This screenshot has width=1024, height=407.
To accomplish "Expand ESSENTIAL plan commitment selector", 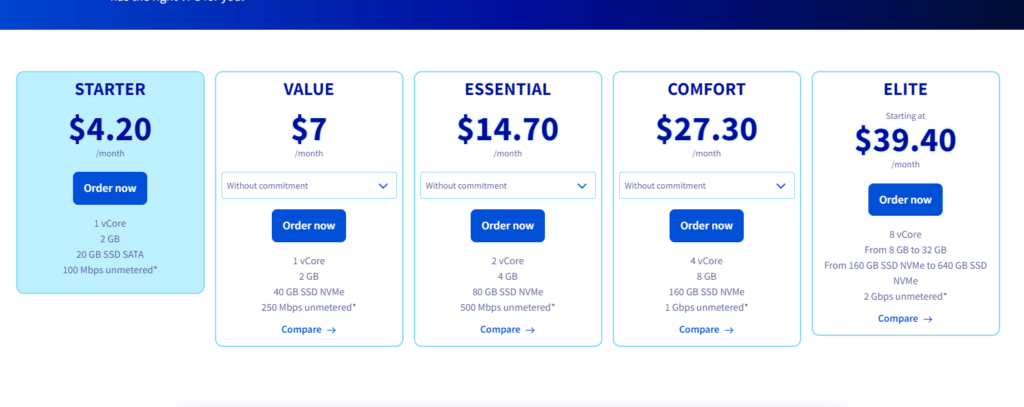I will click(x=507, y=186).
